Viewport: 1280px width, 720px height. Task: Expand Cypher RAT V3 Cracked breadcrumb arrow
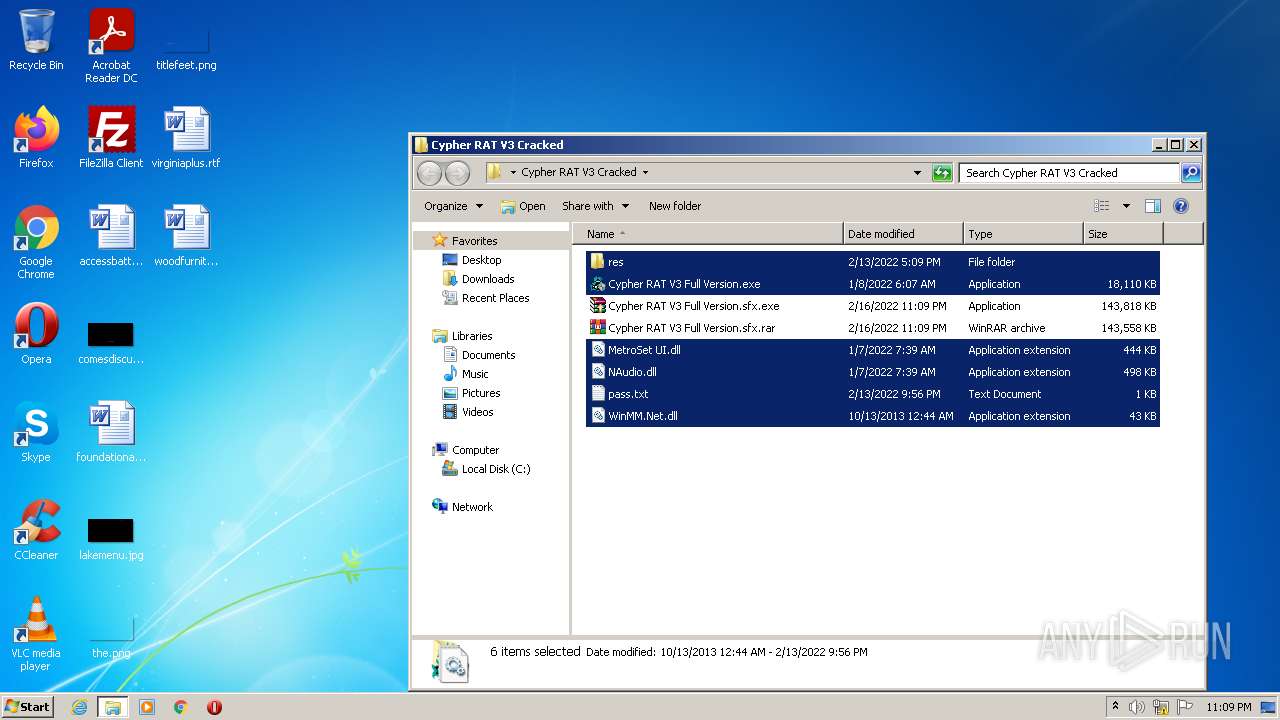click(645, 173)
